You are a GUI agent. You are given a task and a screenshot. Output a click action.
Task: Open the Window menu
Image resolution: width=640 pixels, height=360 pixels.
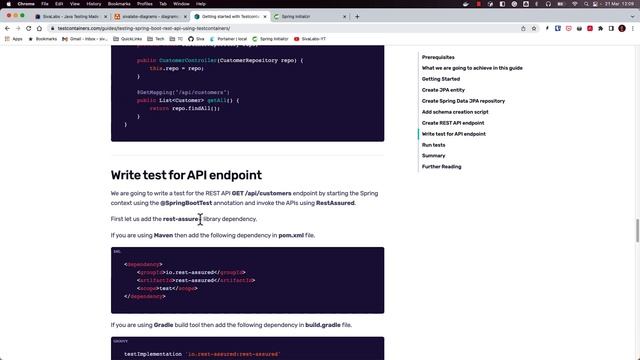tap(181, 4)
